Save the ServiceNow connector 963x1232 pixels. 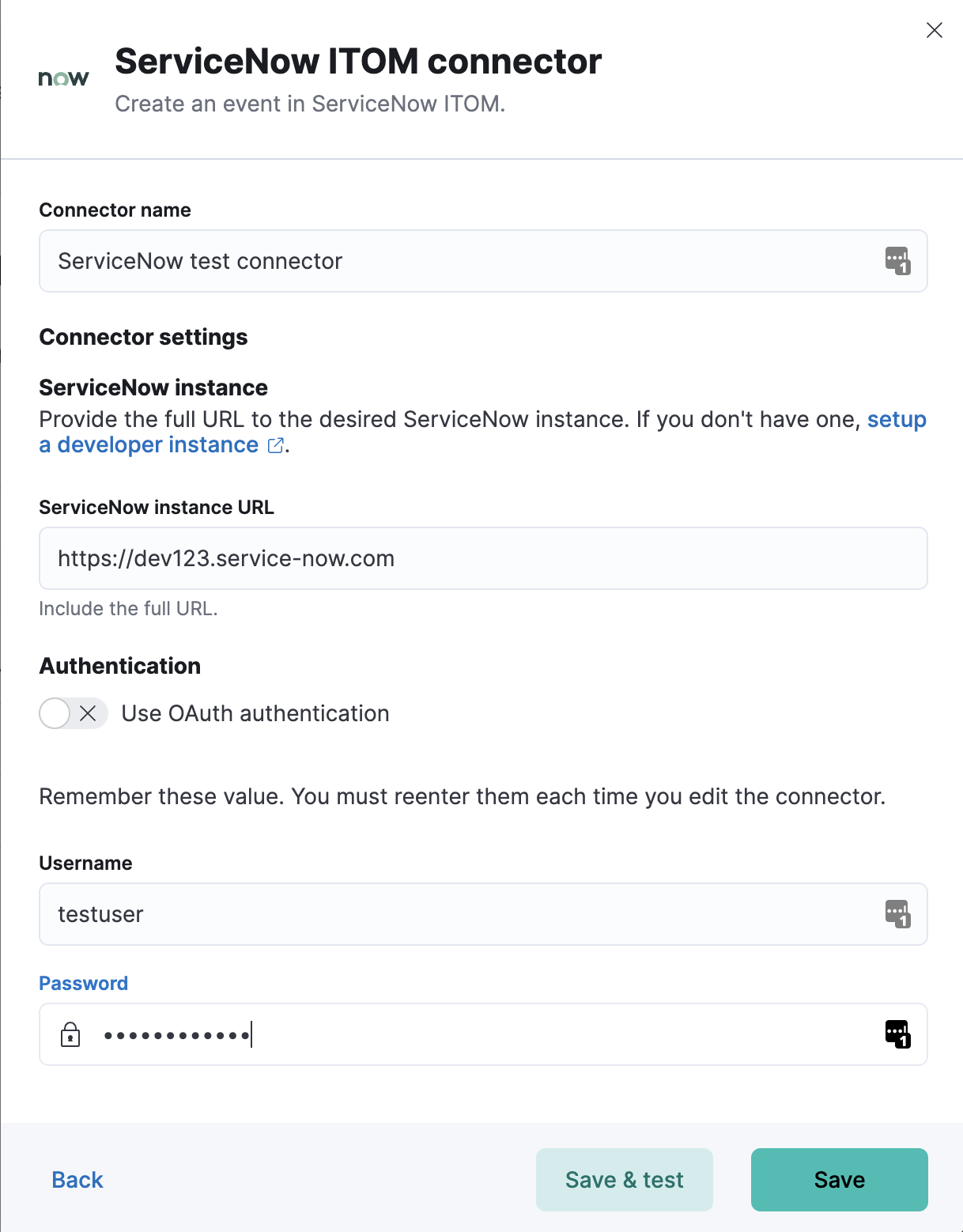click(838, 1179)
